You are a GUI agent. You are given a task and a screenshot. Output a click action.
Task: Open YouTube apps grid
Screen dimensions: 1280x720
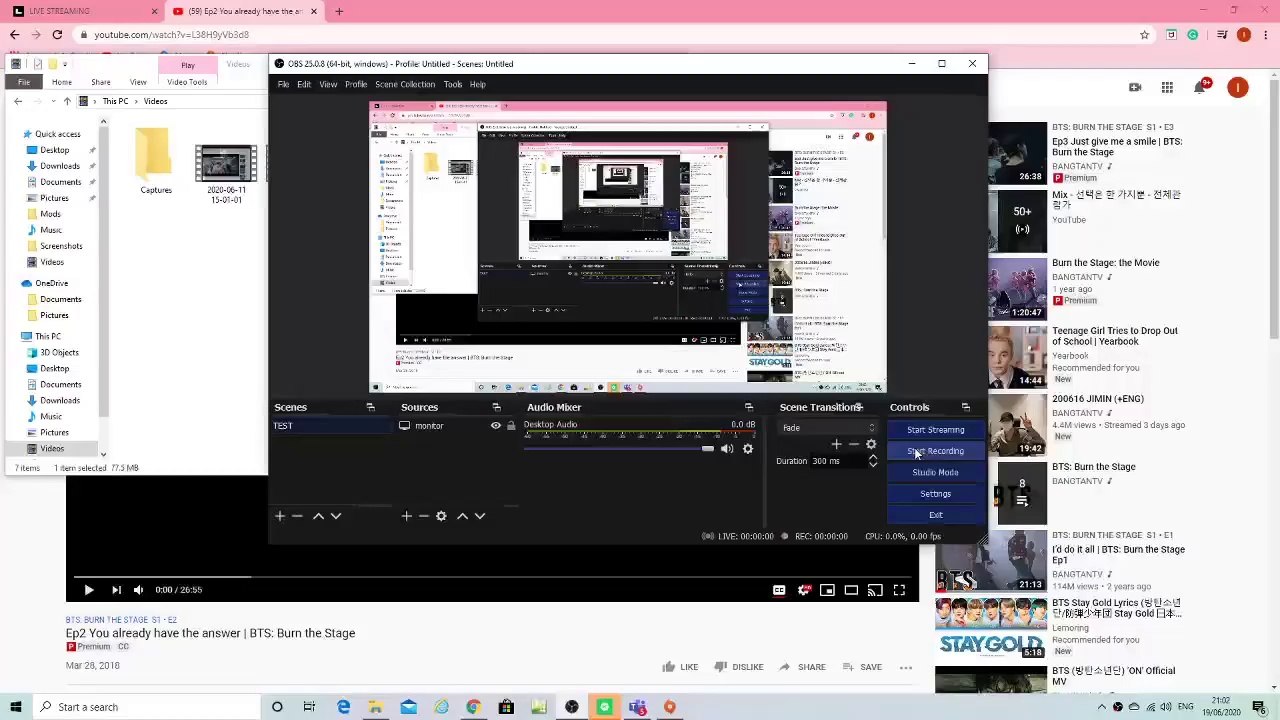click(x=1167, y=88)
